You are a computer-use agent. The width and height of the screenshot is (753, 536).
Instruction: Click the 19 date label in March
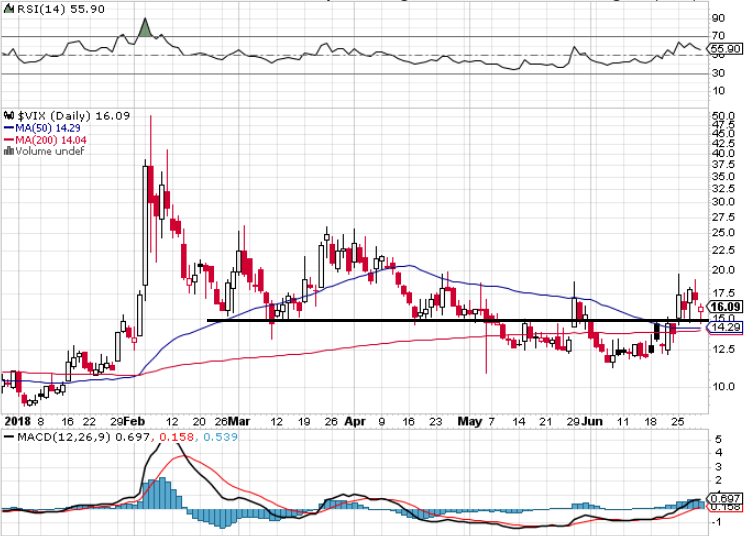tap(304, 422)
